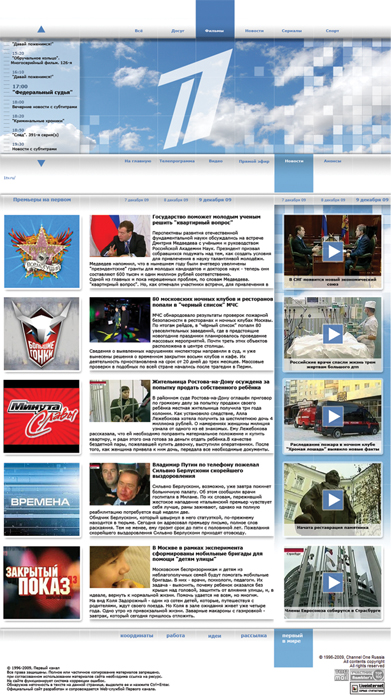The height and width of the screenshot is (700, 391).
Task: Play the monument restoration video
Action: pyautogui.click(x=333, y=500)
